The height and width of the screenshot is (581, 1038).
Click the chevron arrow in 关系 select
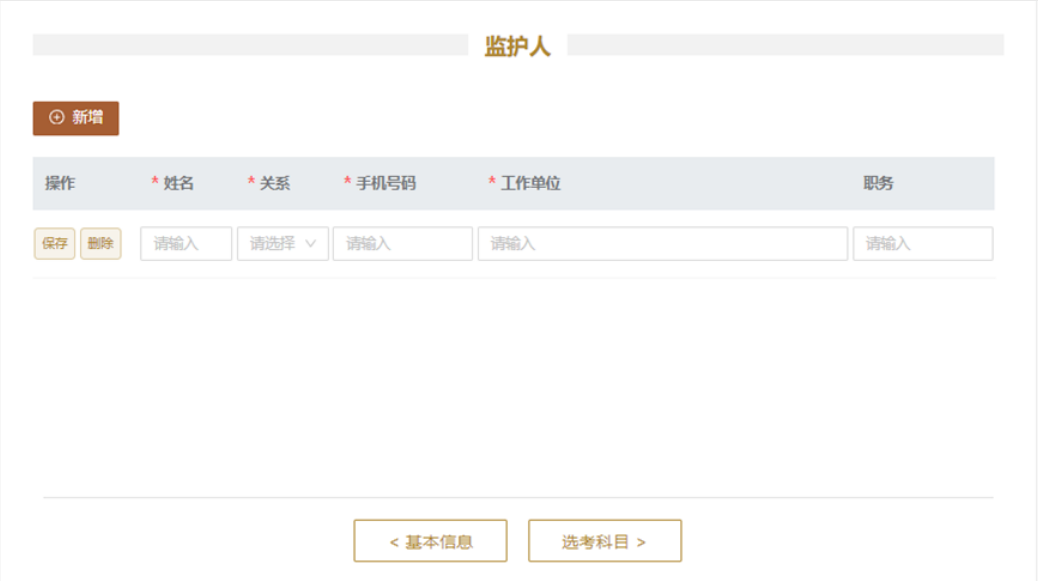pyautogui.click(x=310, y=244)
